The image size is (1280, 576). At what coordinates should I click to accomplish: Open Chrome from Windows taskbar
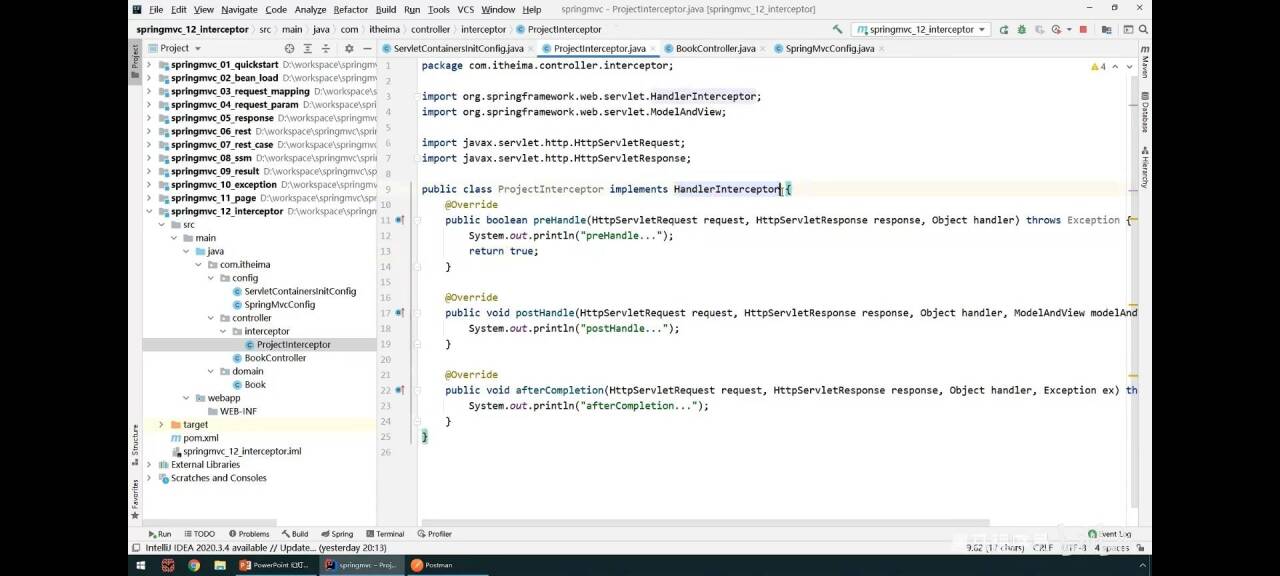[193, 565]
